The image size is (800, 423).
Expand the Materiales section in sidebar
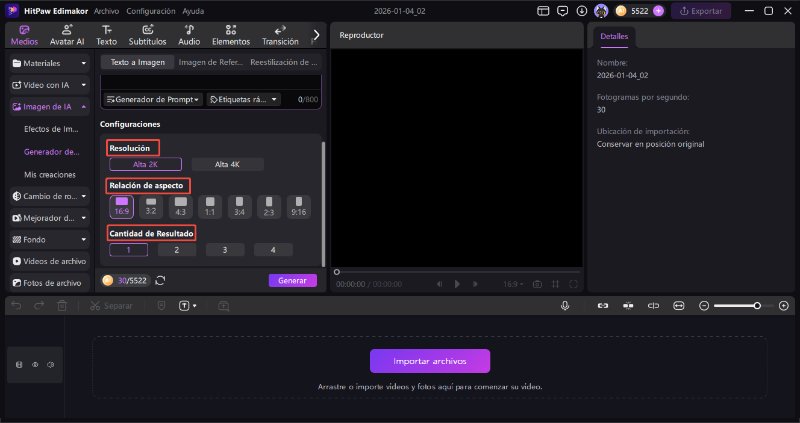(49, 63)
